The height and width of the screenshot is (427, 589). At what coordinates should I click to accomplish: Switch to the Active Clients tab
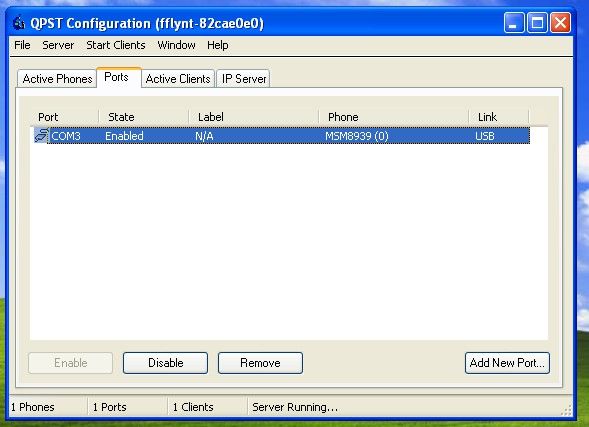tap(178, 79)
